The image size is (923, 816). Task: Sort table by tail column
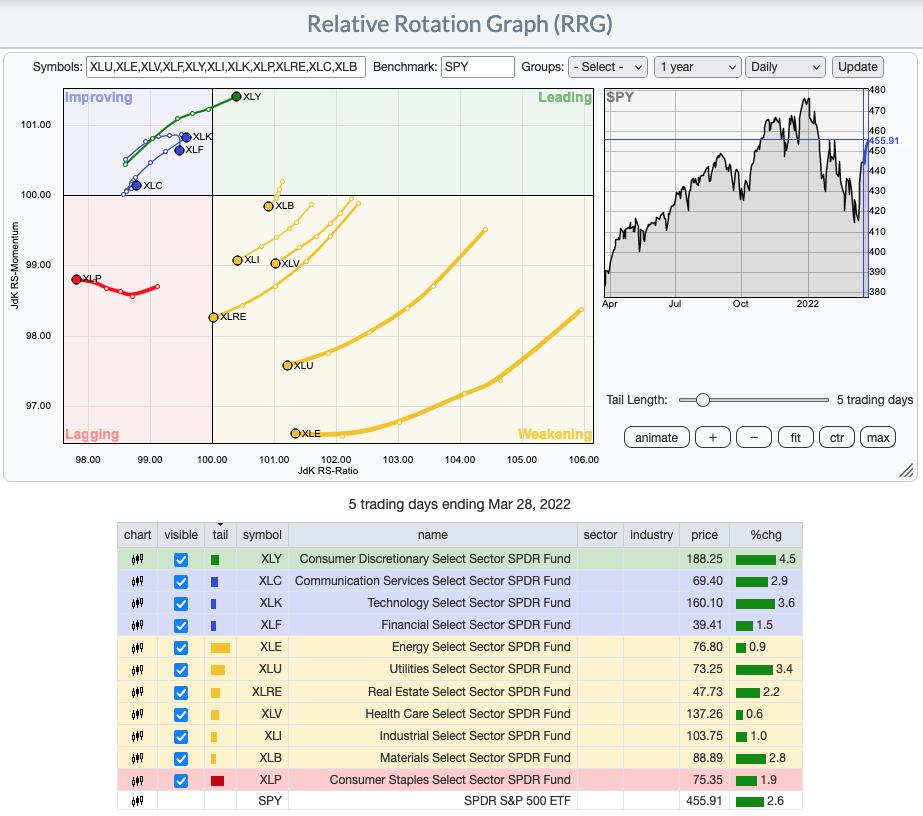pos(220,535)
